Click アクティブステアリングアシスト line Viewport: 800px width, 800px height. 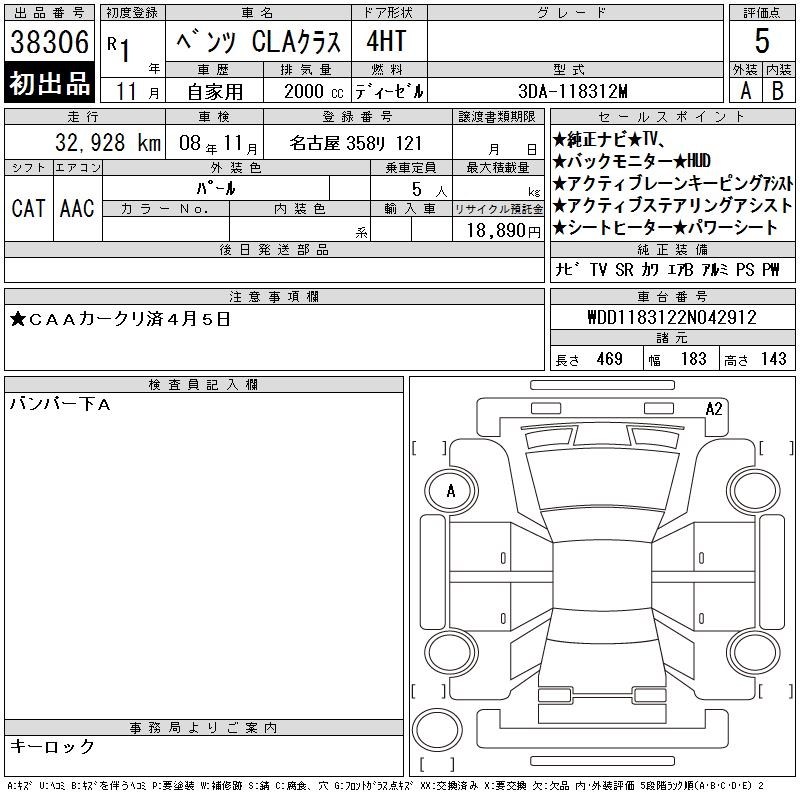point(672,205)
